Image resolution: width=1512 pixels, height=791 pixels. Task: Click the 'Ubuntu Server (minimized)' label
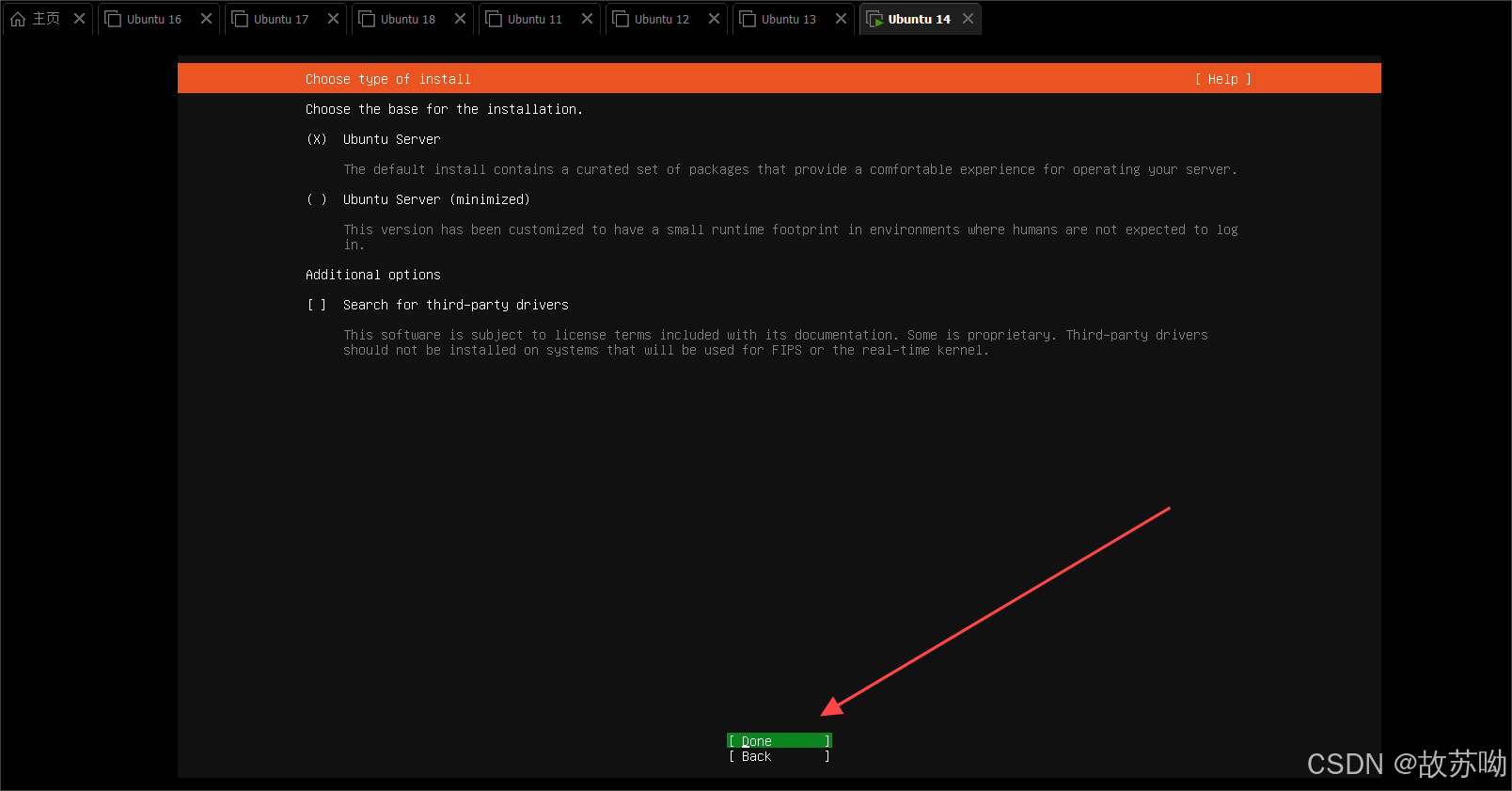436,199
